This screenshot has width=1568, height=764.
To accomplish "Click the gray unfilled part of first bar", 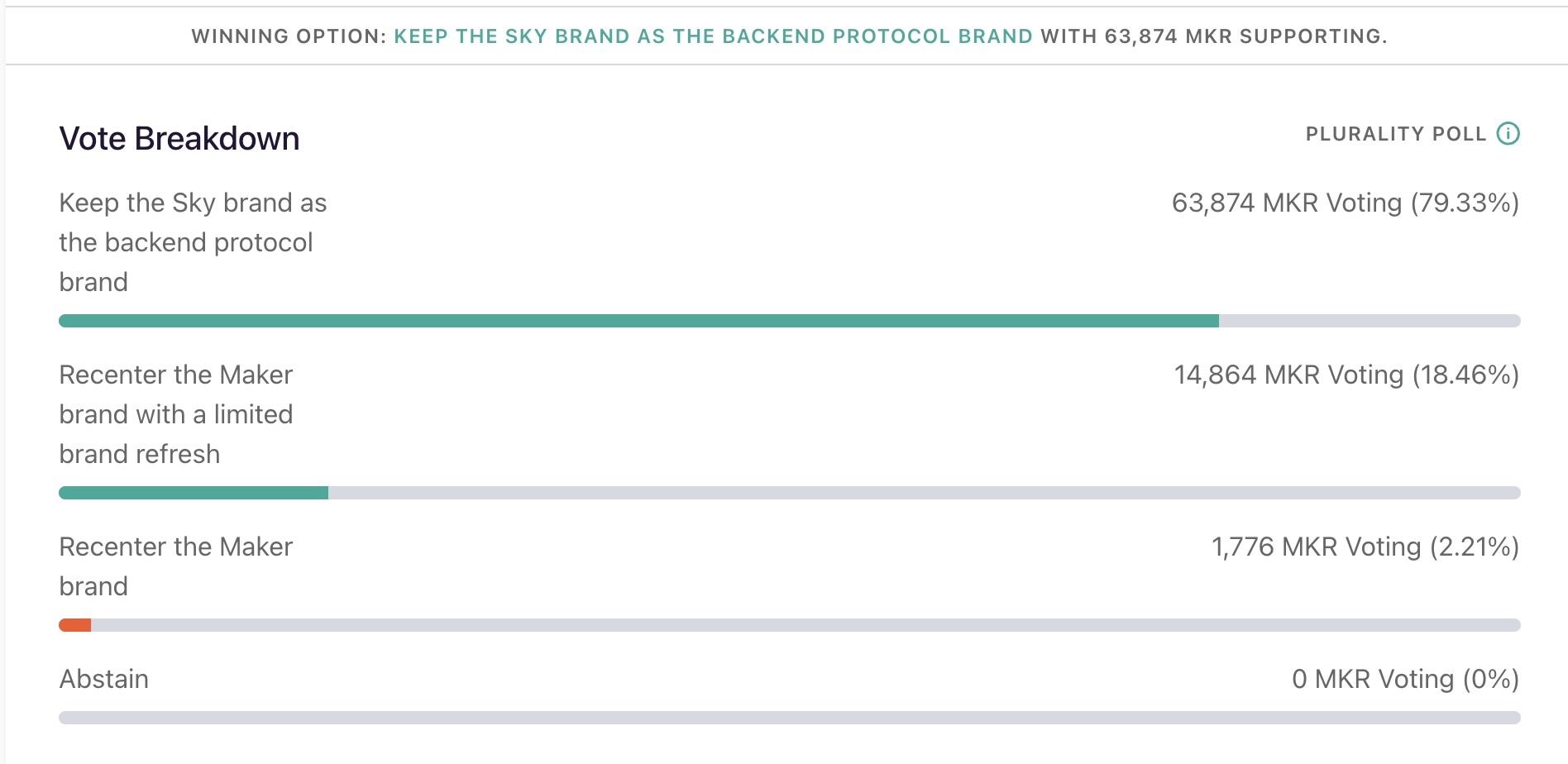I will [x=1370, y=321].
